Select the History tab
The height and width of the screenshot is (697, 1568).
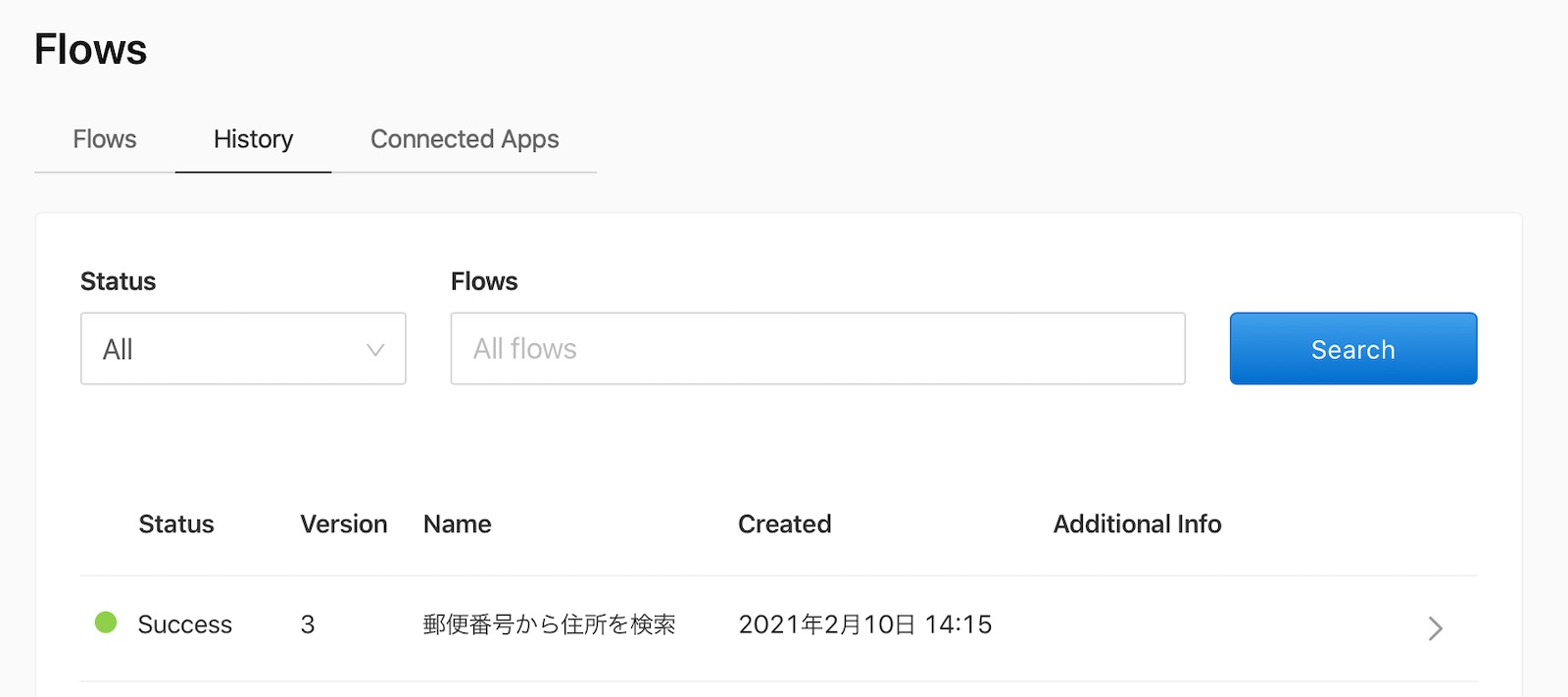[x=253, y=139]
